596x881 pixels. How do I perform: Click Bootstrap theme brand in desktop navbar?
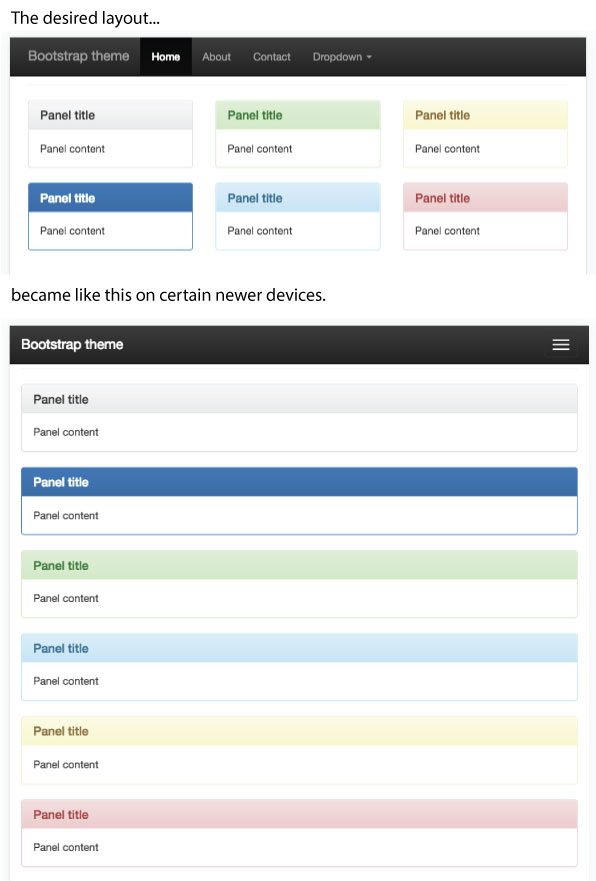point(79,56)
